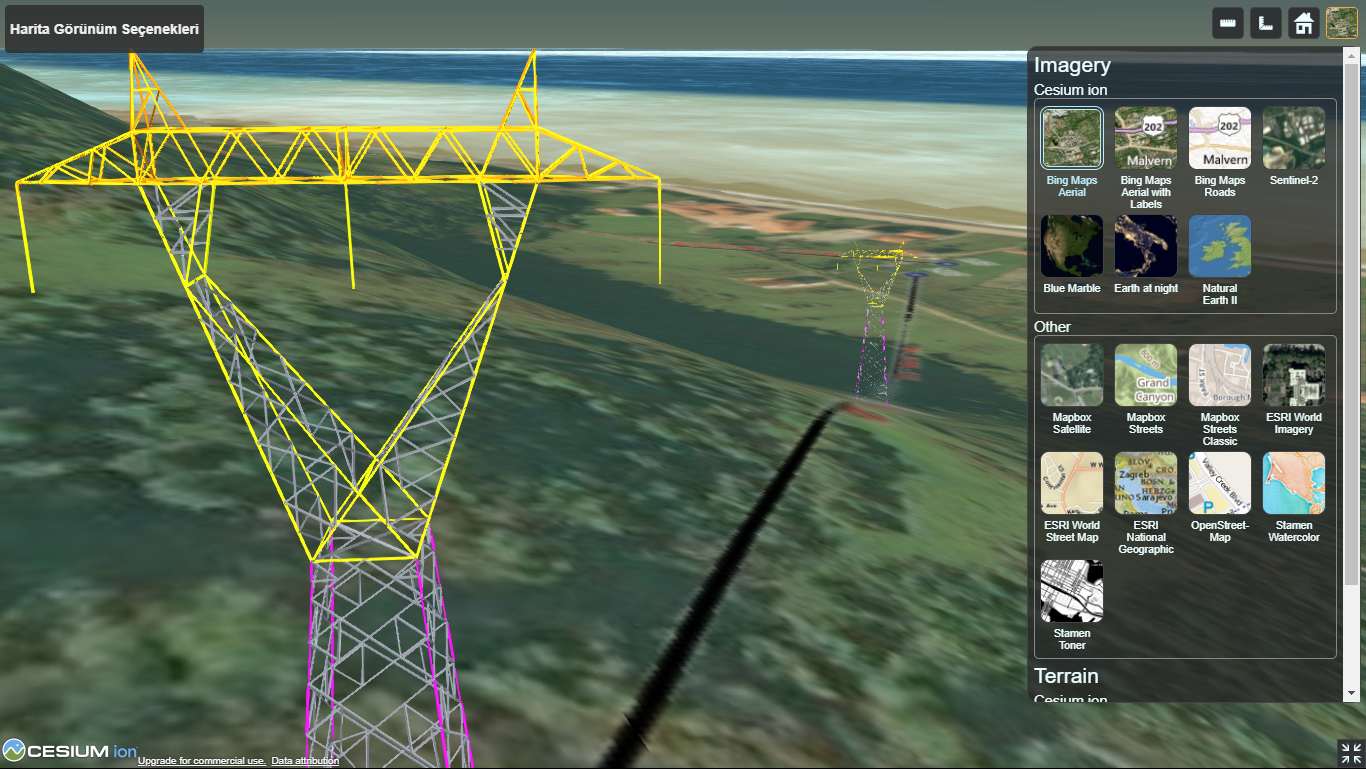Open the straight ruler distance tool
Viewport: 1366px width, 769px height.
pyautogui.click(x=1228, y=23)
